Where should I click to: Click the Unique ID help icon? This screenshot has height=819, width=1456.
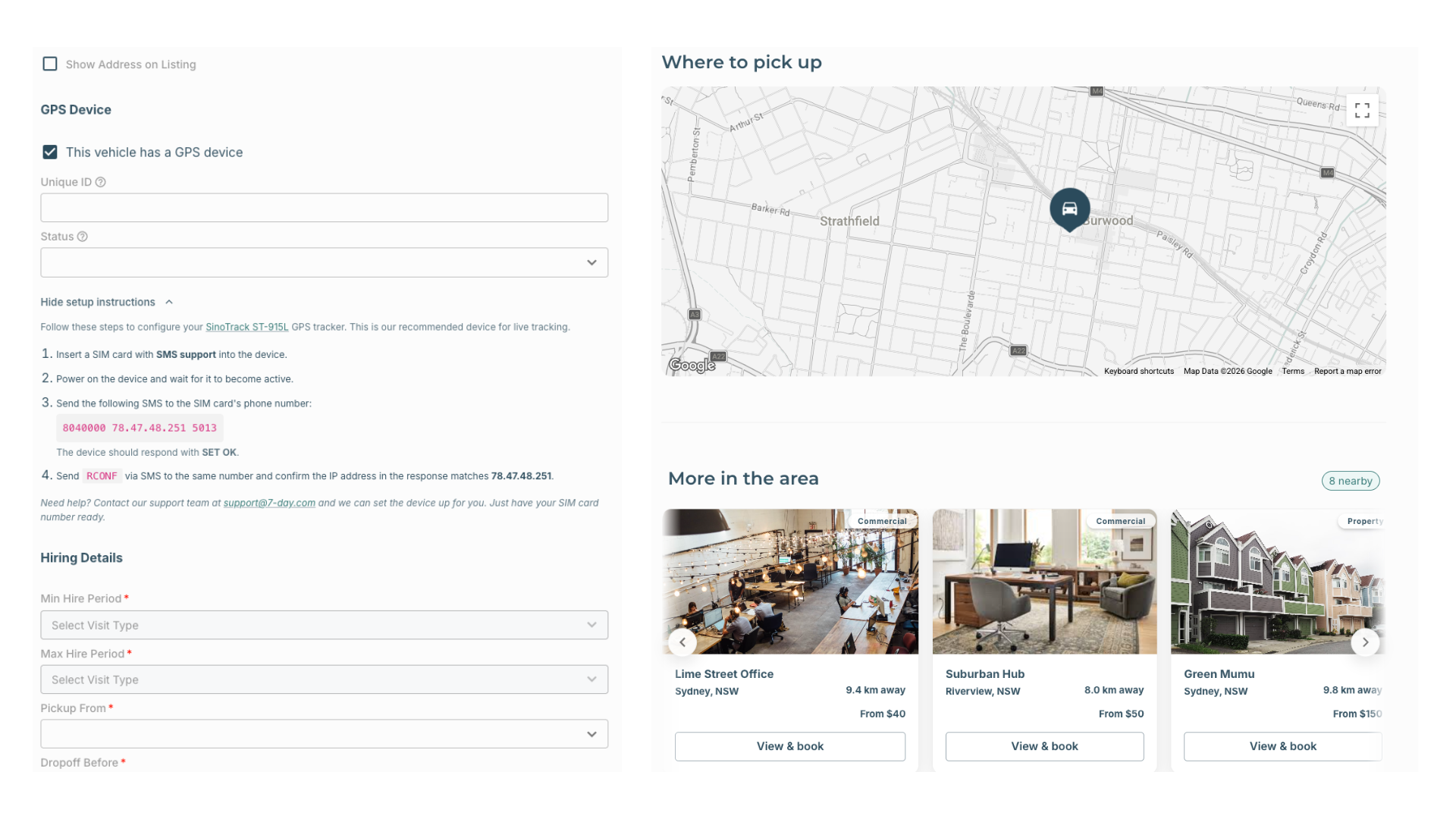101,182
